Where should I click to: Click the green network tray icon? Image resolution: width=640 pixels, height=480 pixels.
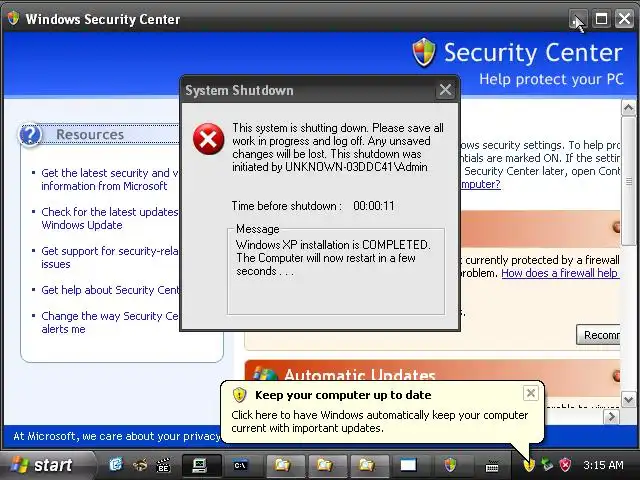(547, 464)
